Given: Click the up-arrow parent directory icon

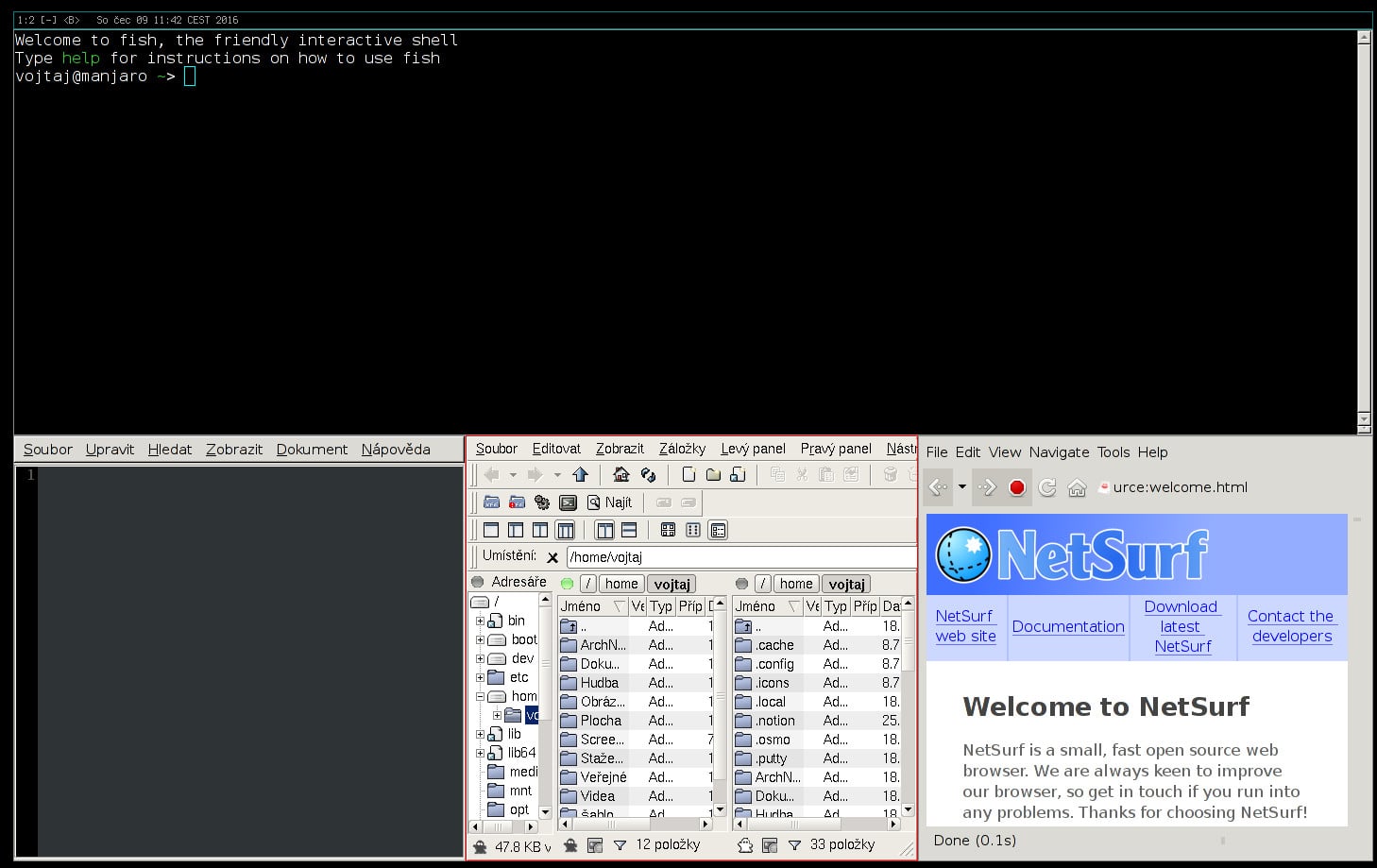Looking at the screenshot, I should click(x=580, y=474).
